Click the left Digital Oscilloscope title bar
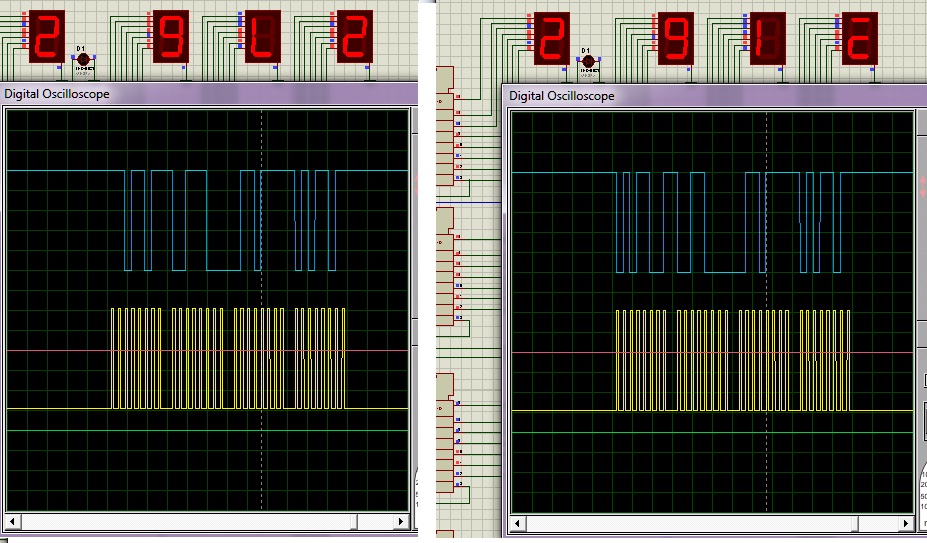This screenshot has width=927, height=543. click(x=200, y=93)
